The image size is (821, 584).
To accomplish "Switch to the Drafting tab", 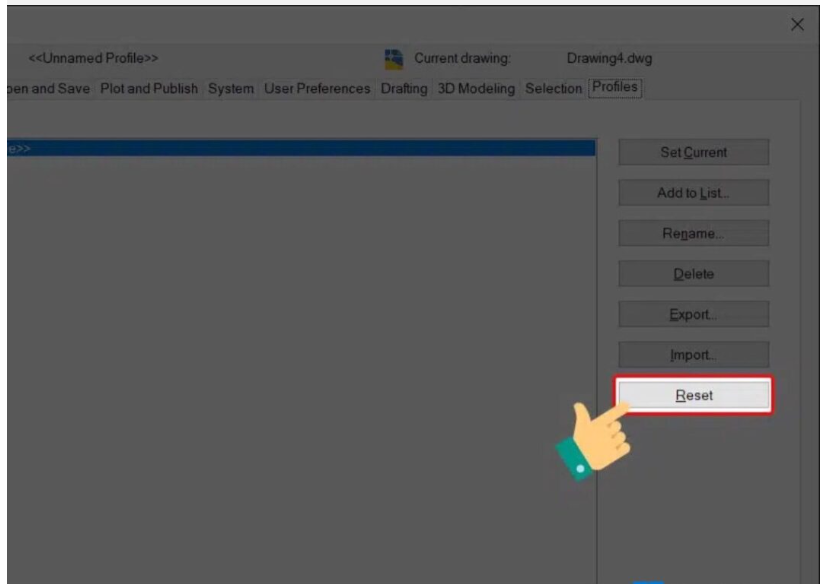I will [403, 89].
